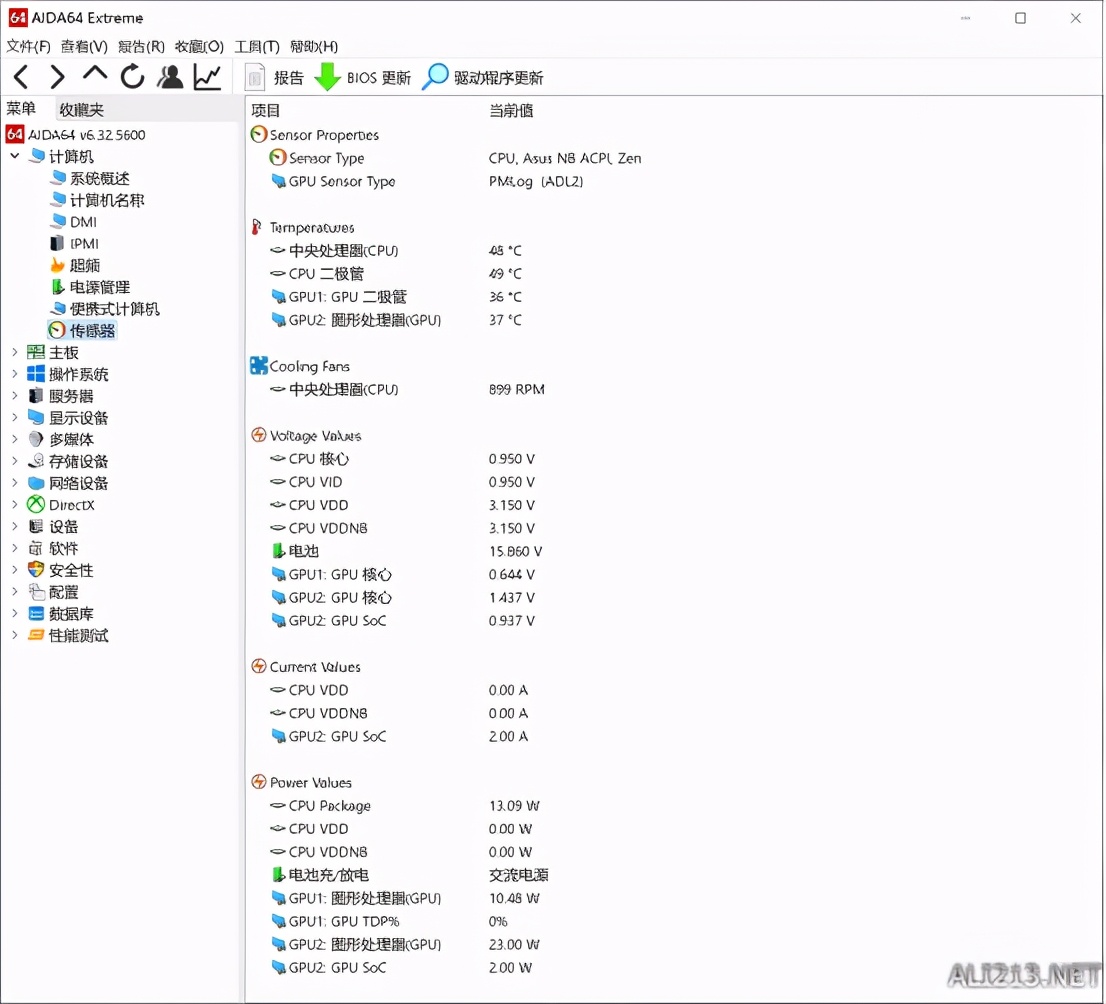
Task: Click the DirectX Xbox logo icon
Action: tap(35, 504)
